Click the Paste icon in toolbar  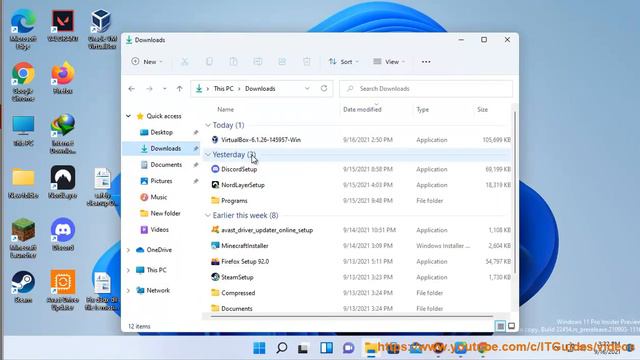233,62
